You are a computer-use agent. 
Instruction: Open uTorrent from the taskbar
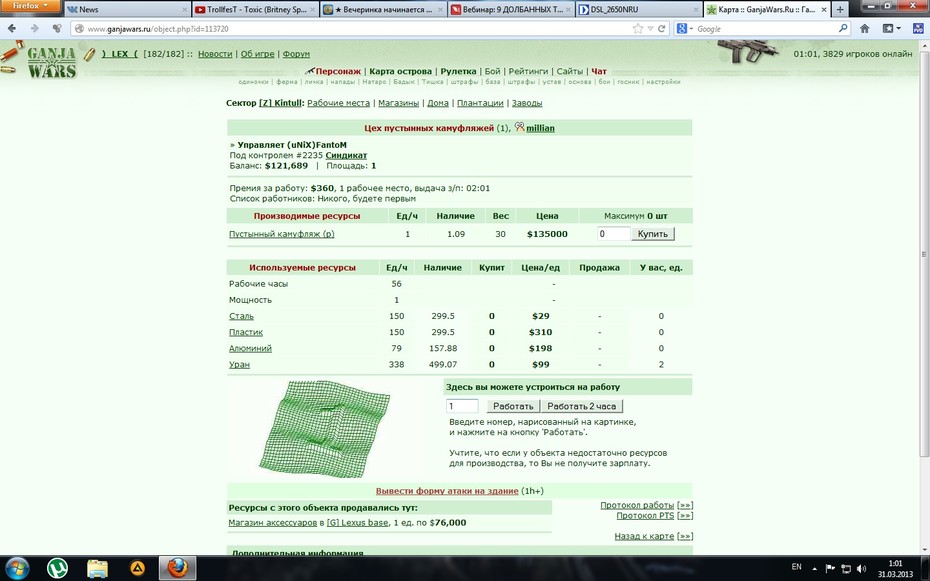coord(58,568)
